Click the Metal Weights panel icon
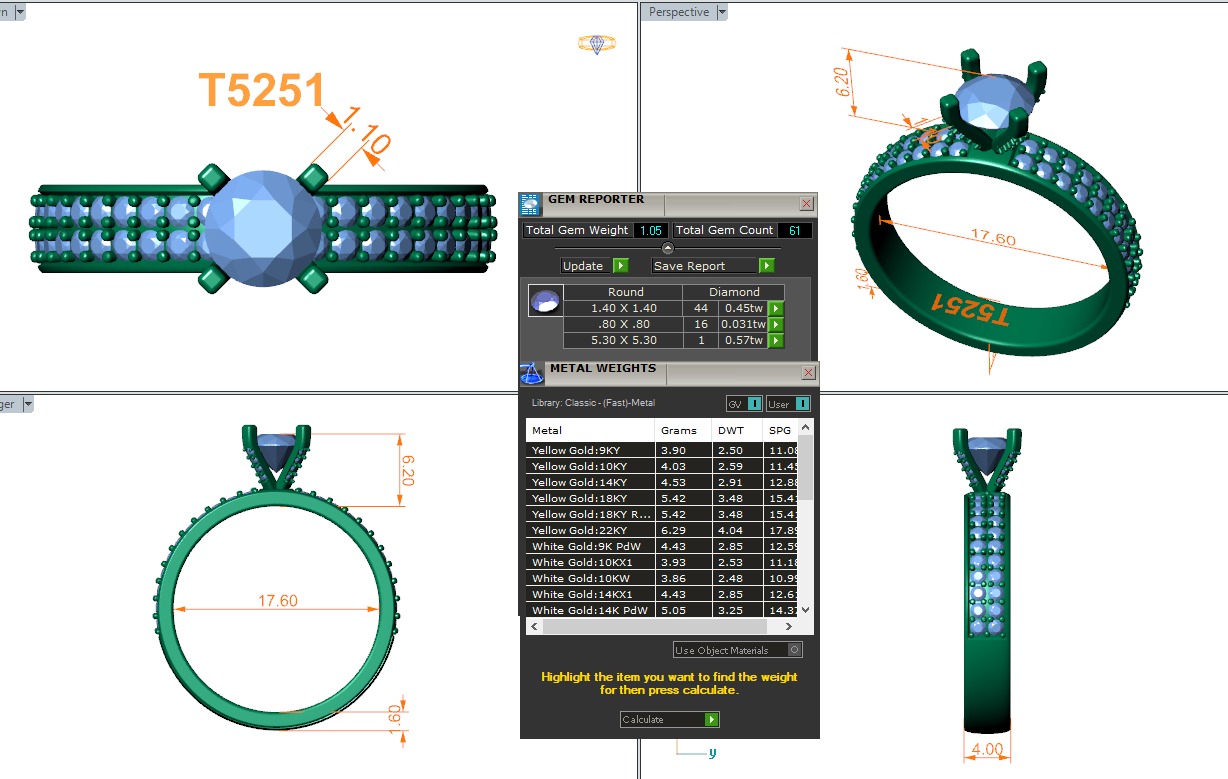The image size is (1228, 779). 532,372
